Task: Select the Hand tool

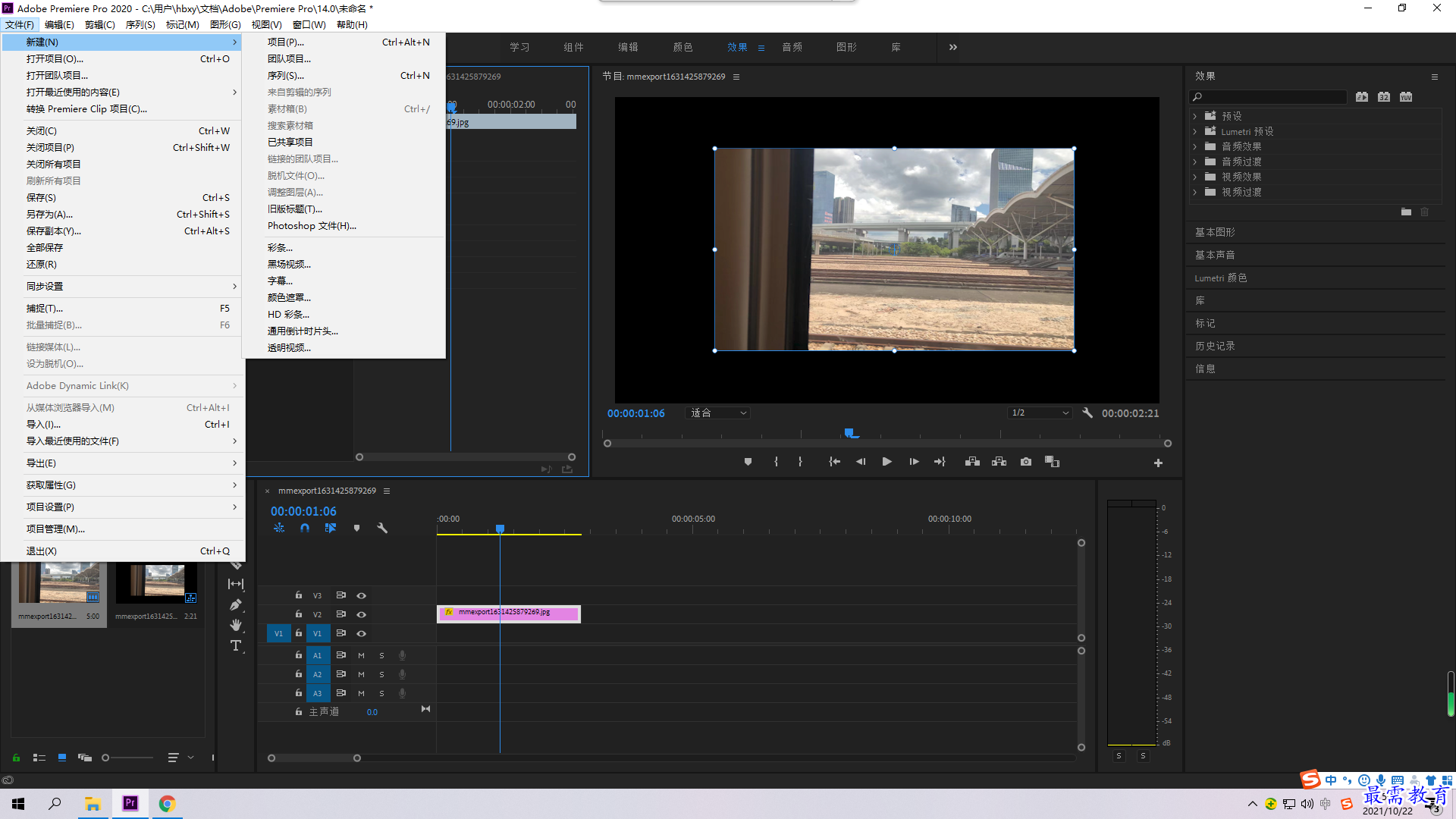Action: point(236,625)
